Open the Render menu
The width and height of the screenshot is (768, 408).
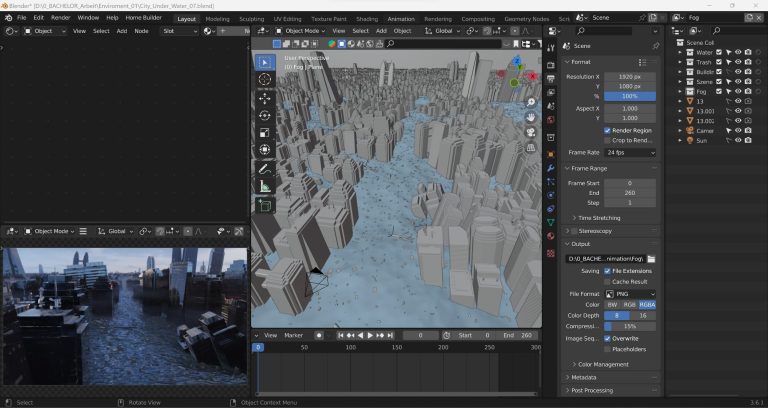point(61,18)
